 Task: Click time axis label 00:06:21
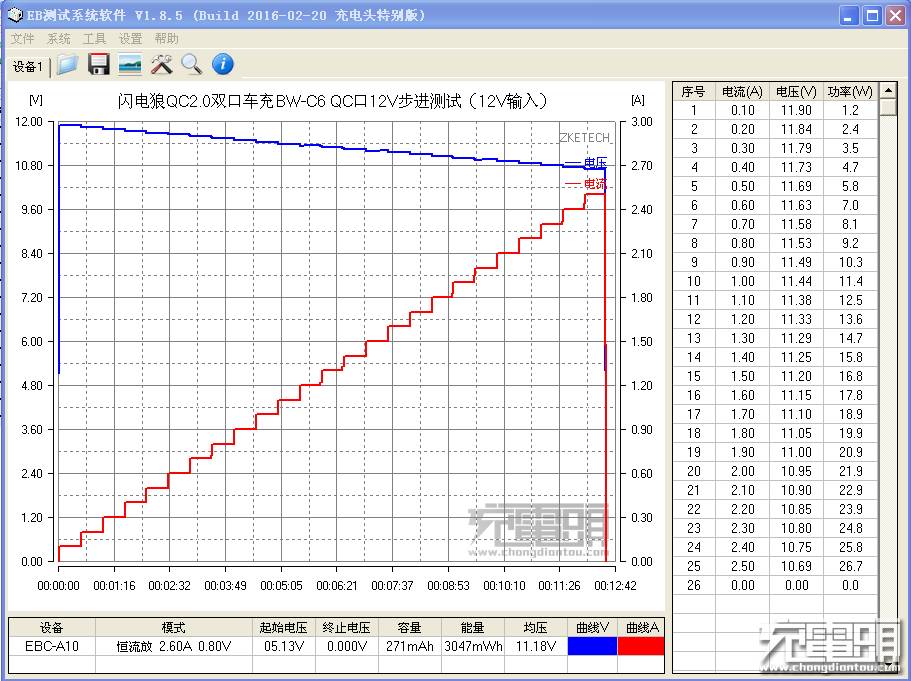(x=336, y=586)
